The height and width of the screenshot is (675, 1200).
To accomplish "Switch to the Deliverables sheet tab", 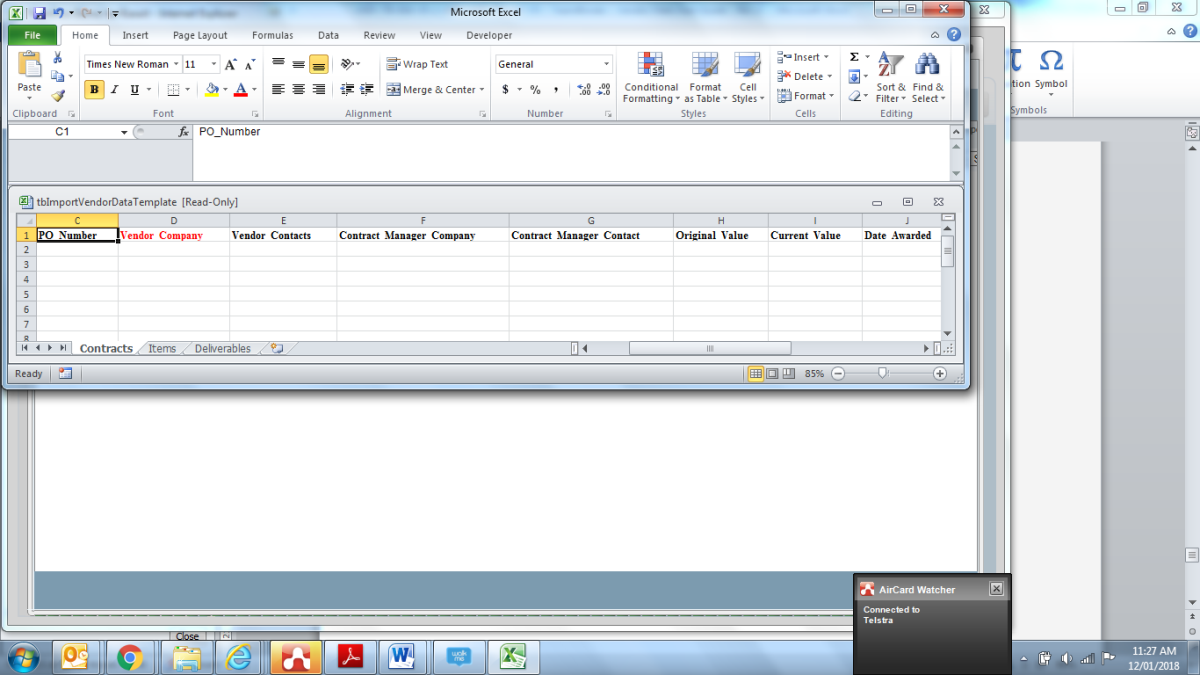I will [x=222, y=349].
